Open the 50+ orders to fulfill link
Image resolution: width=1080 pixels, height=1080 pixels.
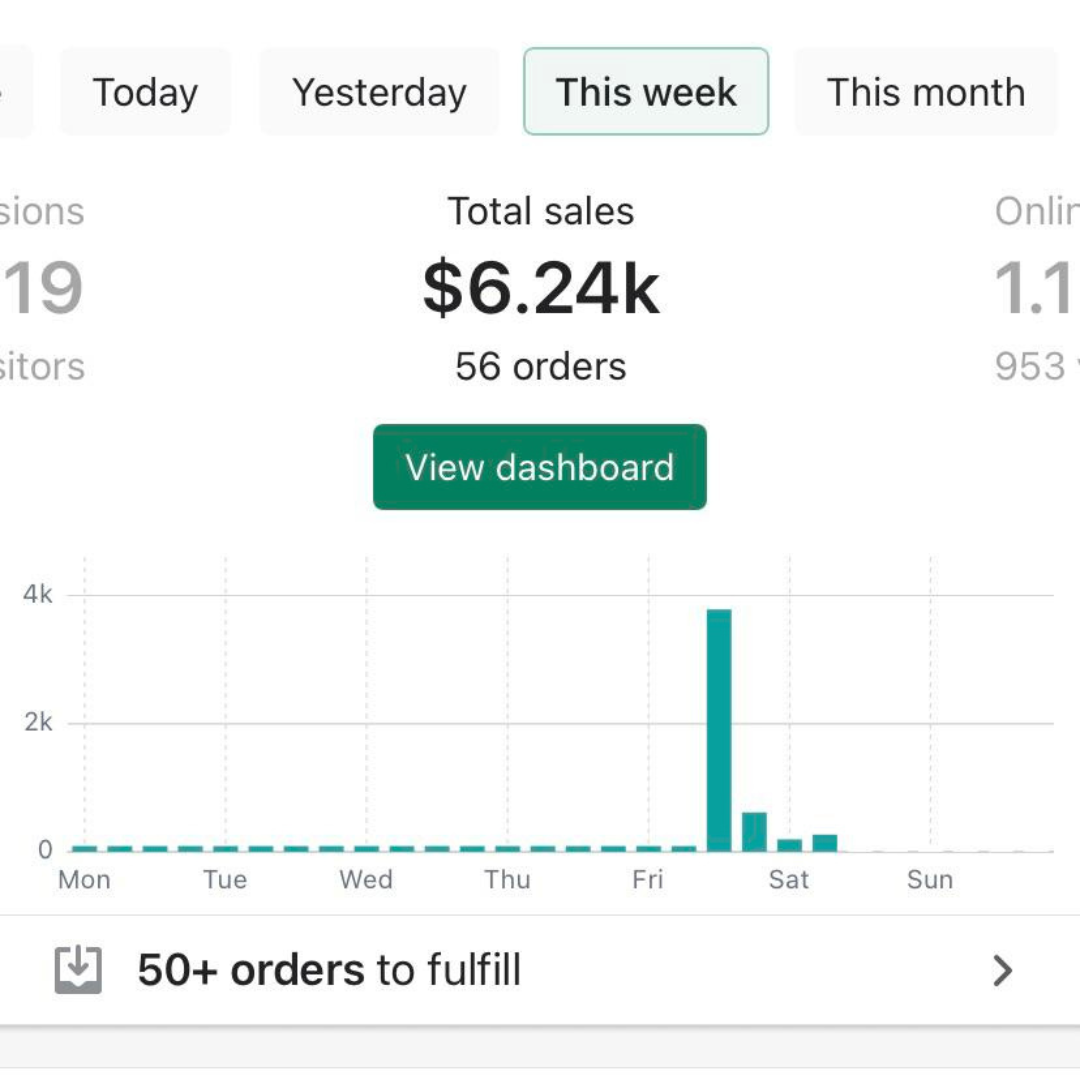tap(330, 970)
